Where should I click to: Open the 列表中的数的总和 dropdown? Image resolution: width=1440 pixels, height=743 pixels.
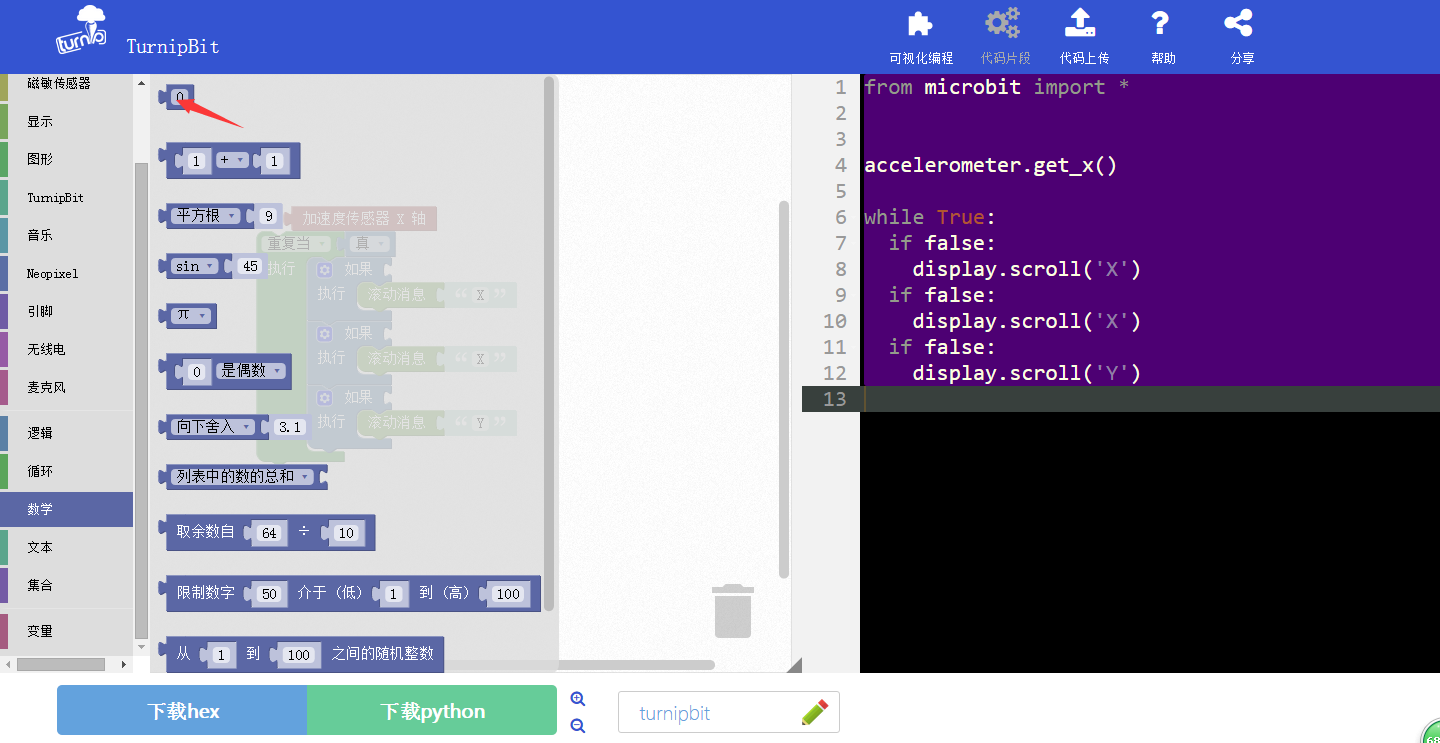pos(243,477)
